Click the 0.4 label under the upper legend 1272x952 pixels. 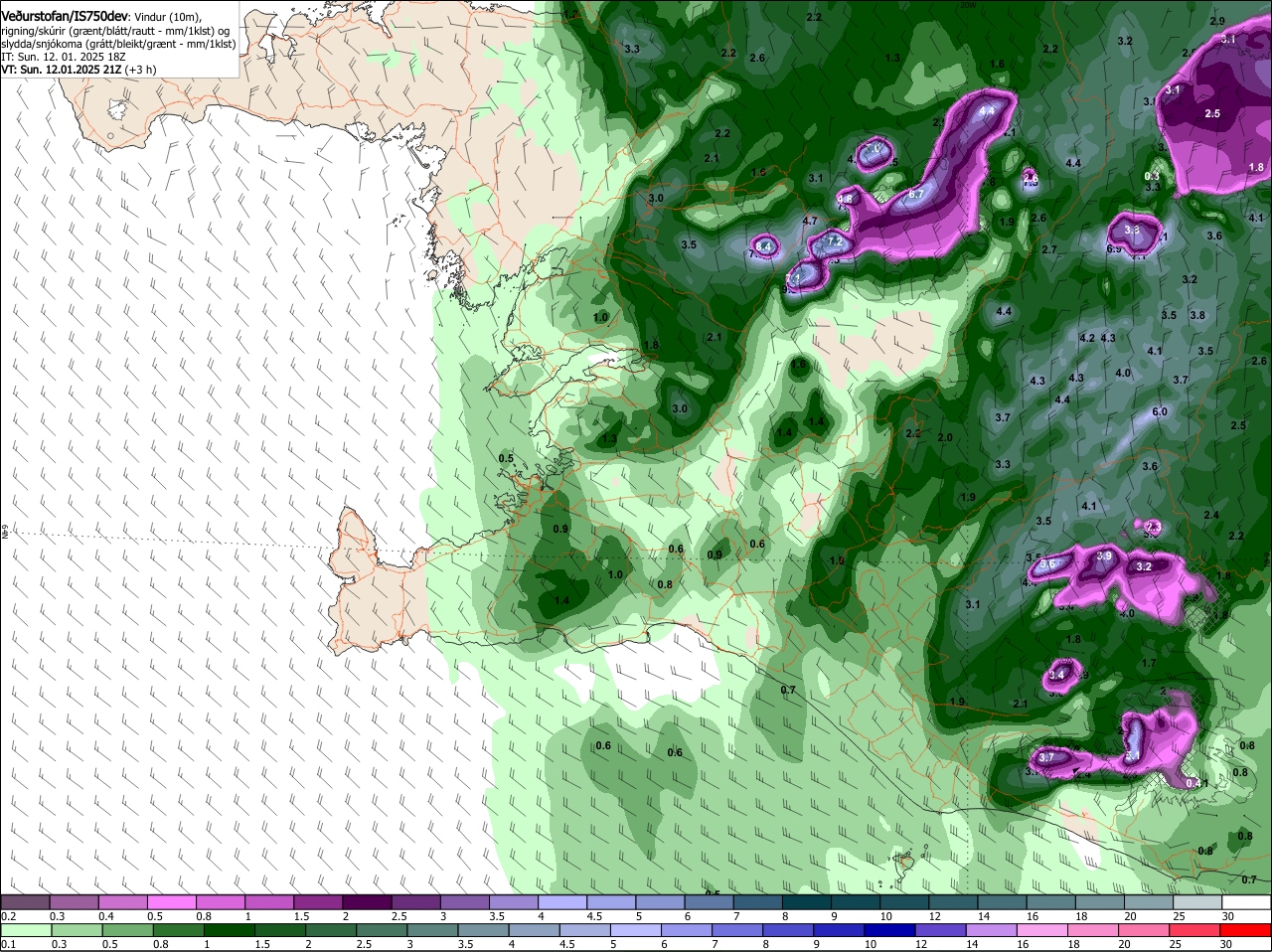coord(106,916)
